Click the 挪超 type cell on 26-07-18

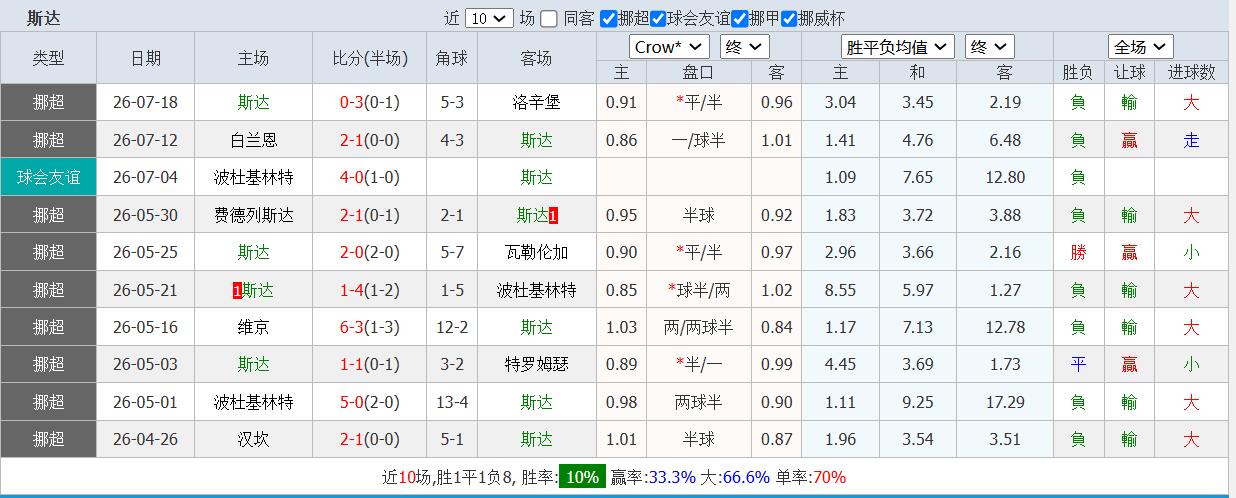tap(49, 102)
